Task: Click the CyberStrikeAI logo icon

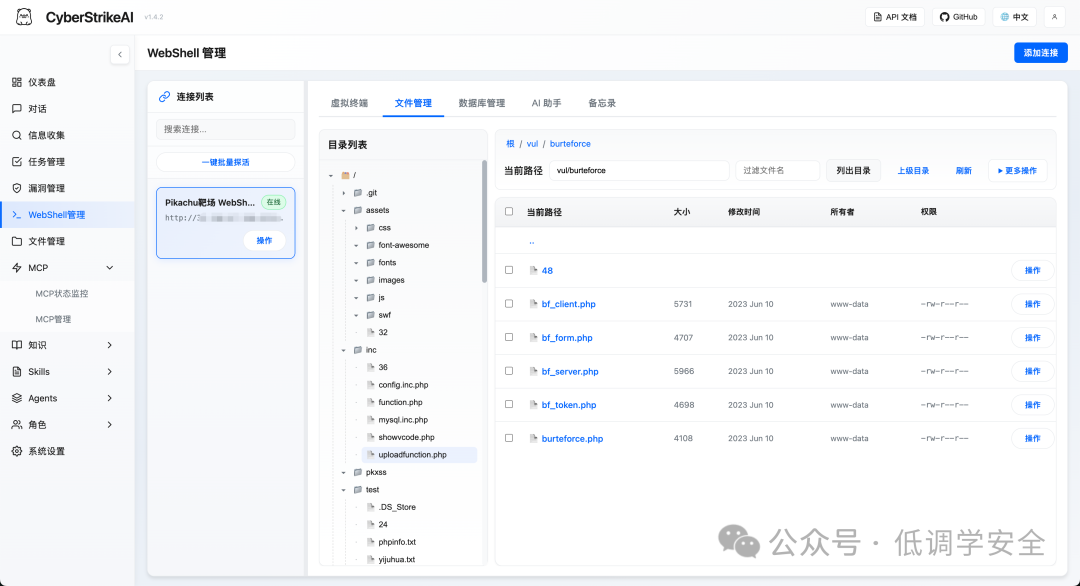Action: 24,17
